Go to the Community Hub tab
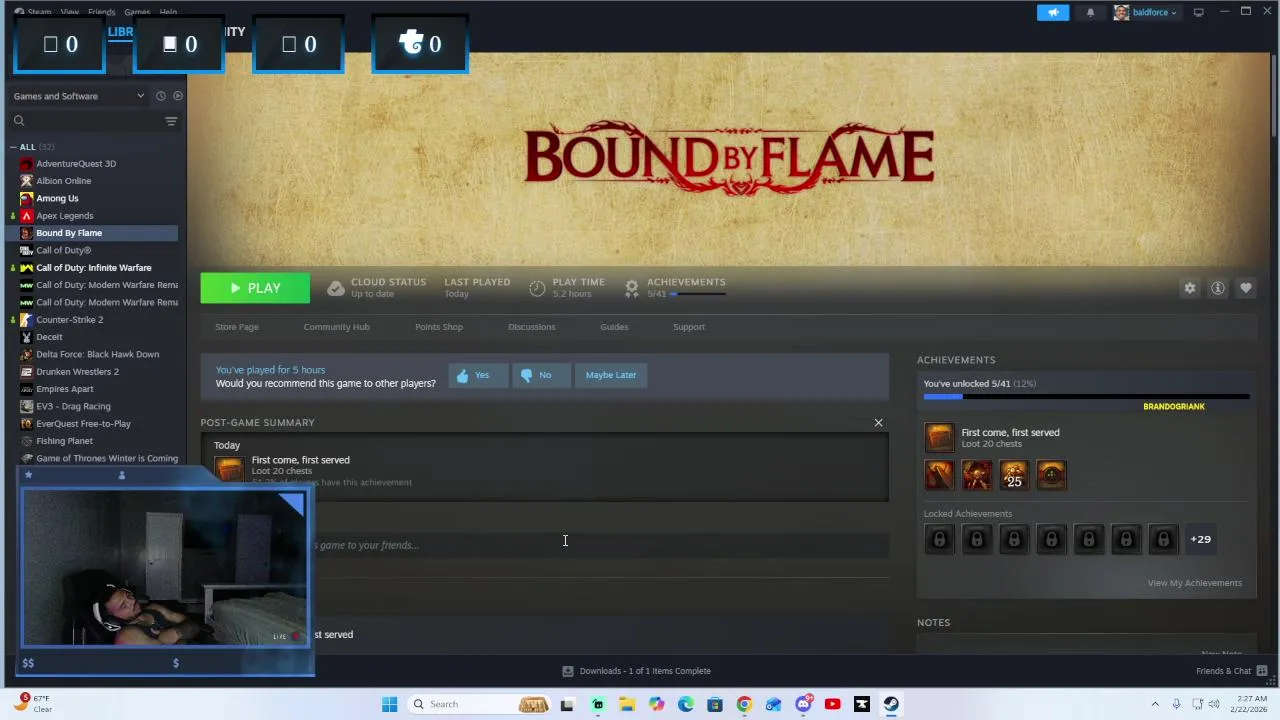1280x720 pixels. 336,327
